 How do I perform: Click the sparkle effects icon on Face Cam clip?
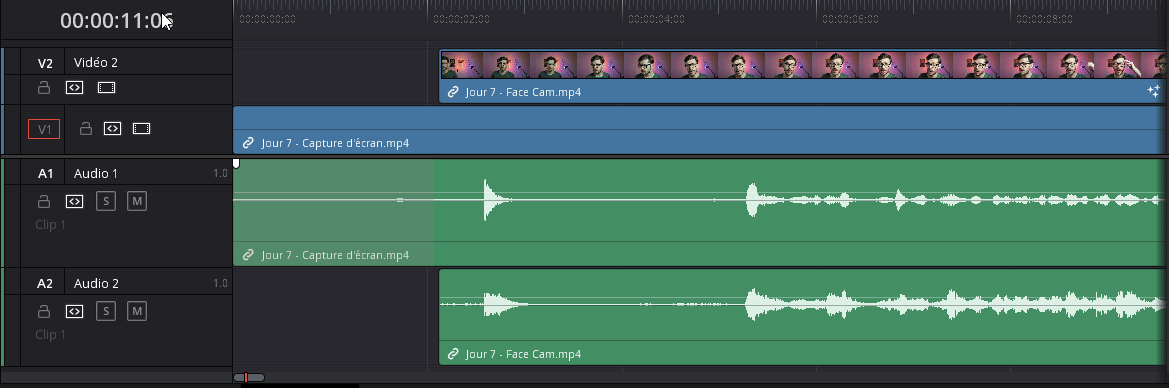1153,92
